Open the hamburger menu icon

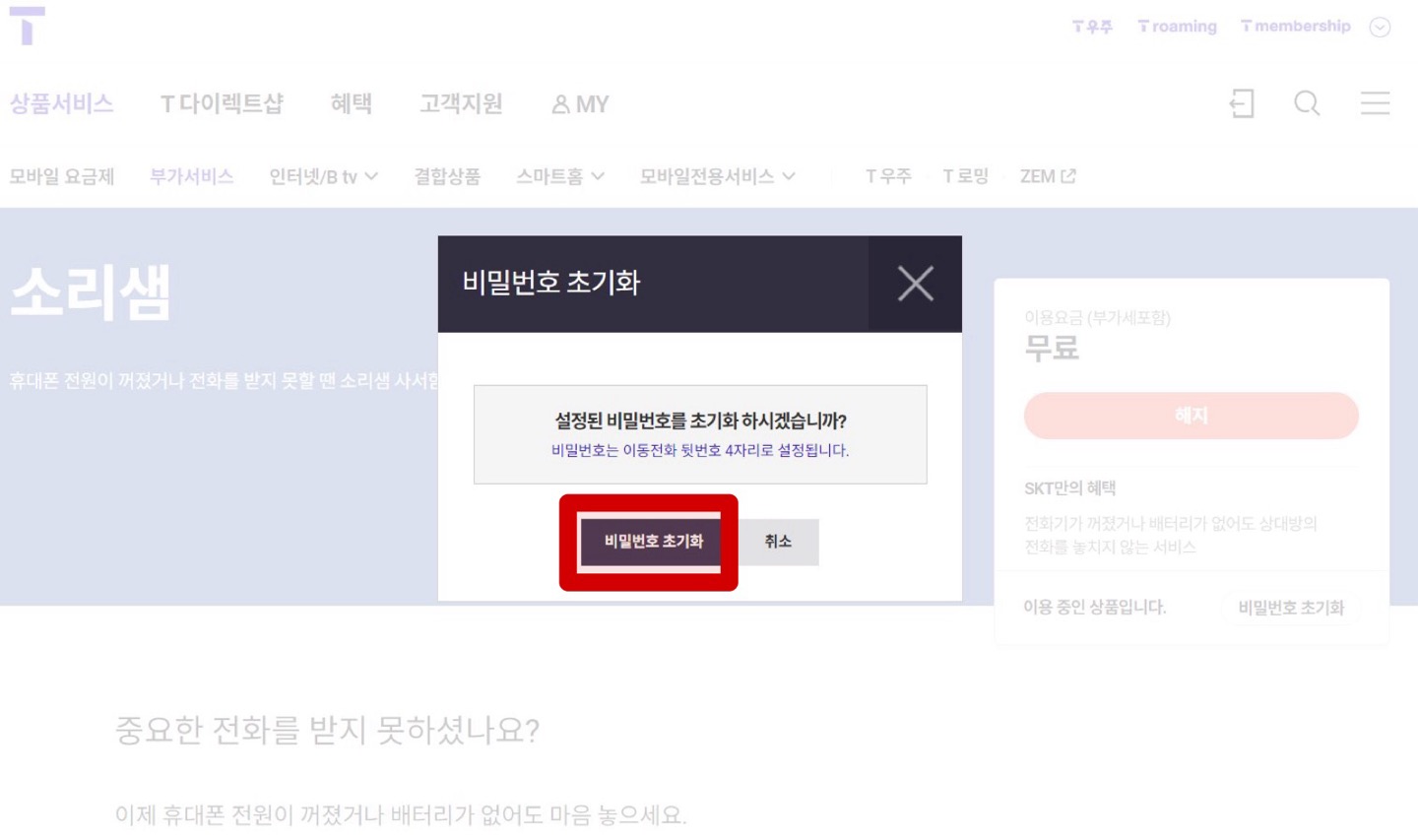tap(1375, 103)
